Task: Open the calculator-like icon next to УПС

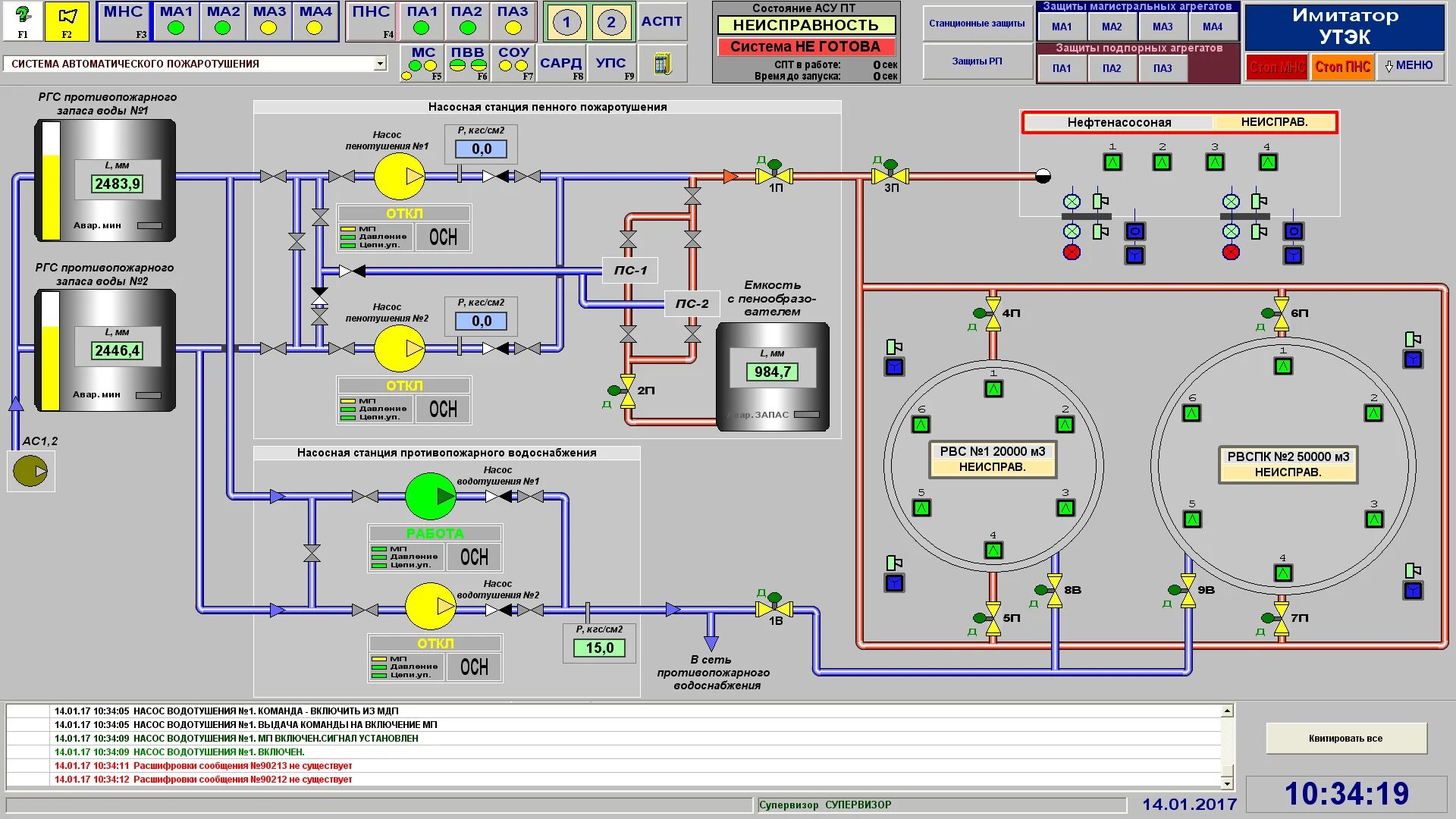Action: (662, 64)
